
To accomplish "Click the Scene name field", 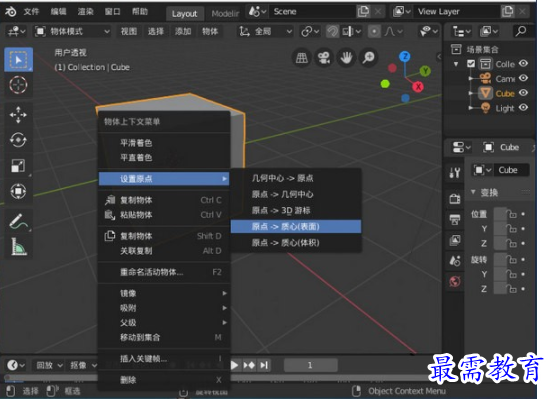I will [x=312, y=12].
